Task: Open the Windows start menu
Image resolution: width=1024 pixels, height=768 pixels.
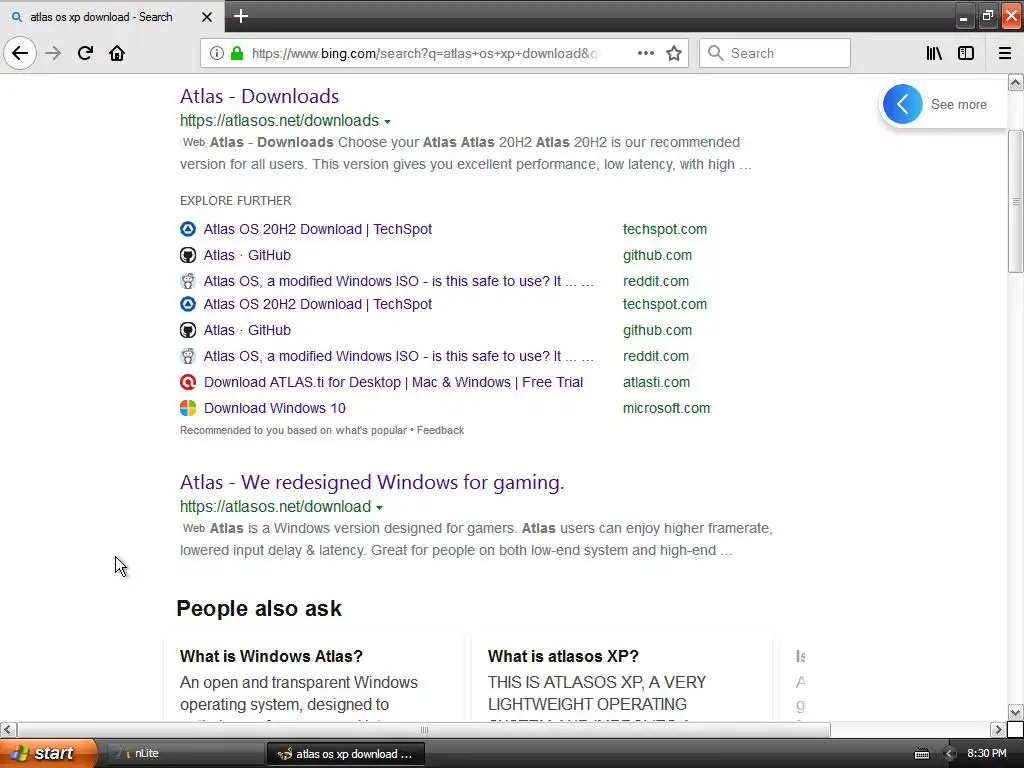Action: point(48,753)
